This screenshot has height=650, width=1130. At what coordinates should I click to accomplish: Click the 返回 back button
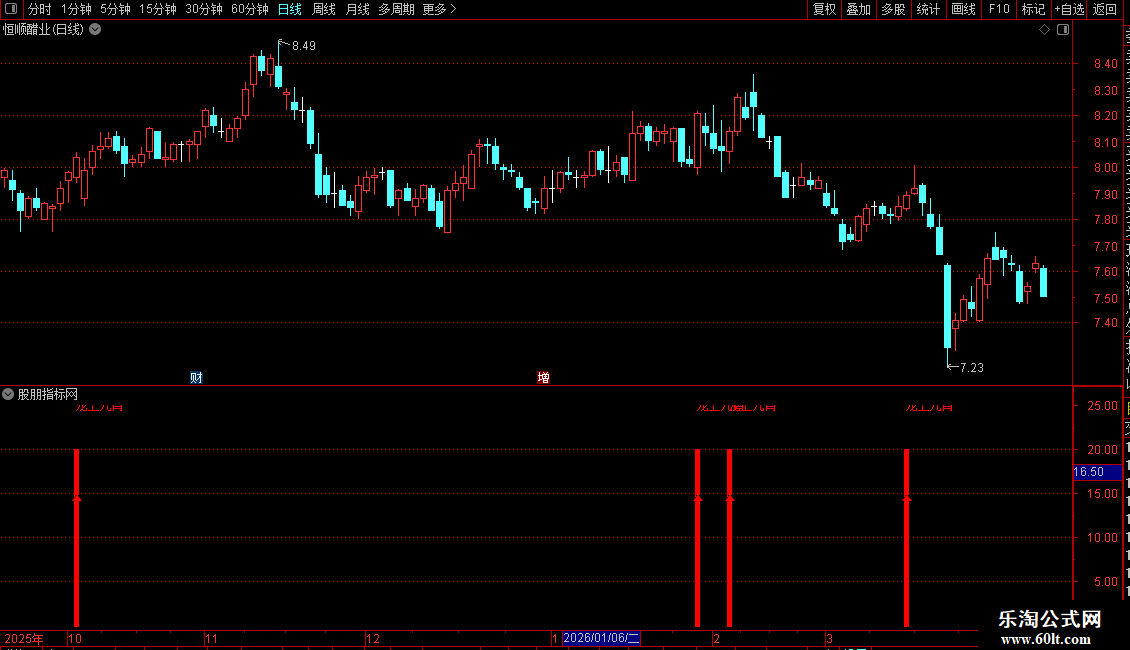(1104, 9)
